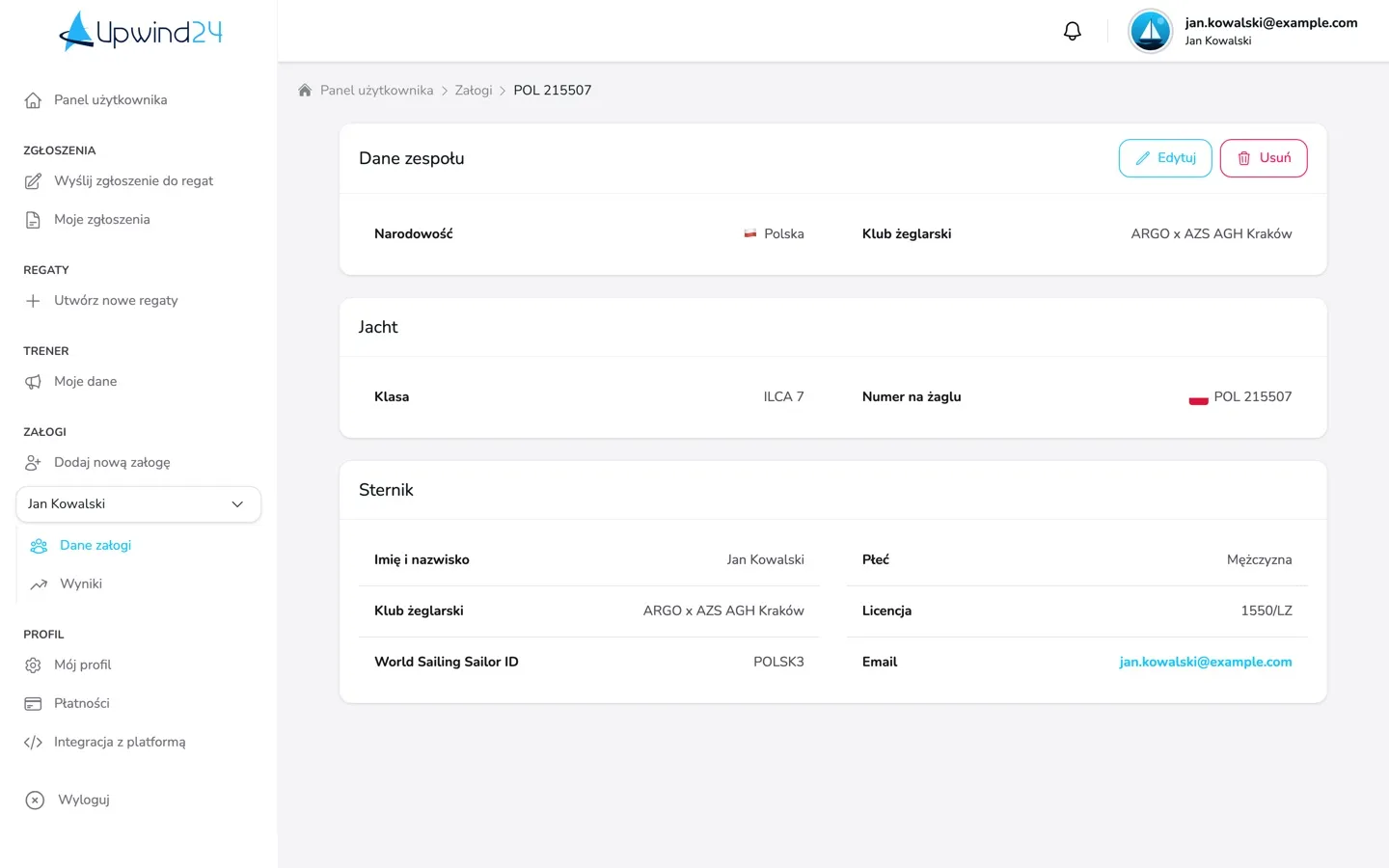Click the Edytuj button

point(1165,158)
